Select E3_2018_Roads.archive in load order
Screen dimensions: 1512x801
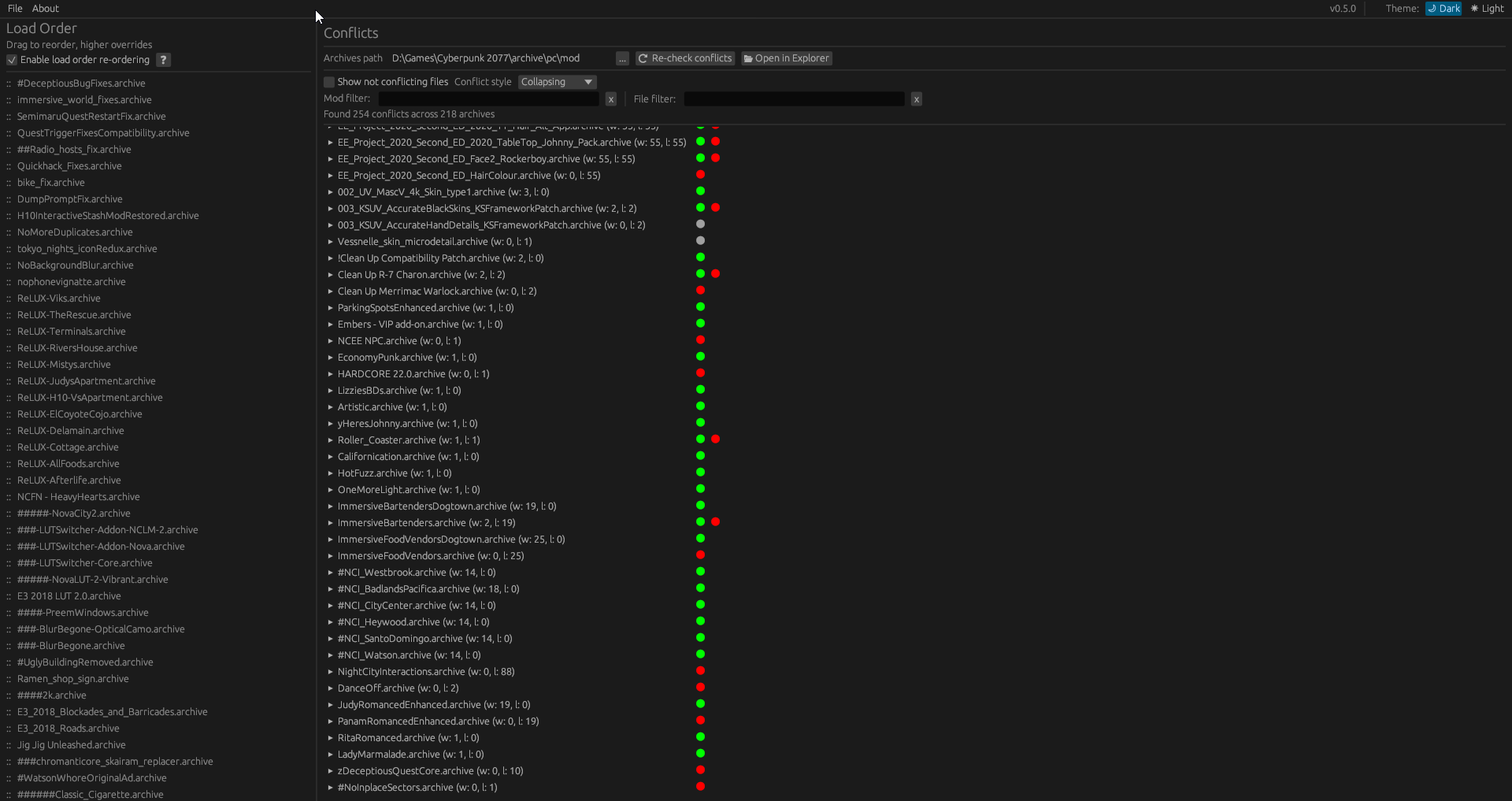(x=69, y=729)
